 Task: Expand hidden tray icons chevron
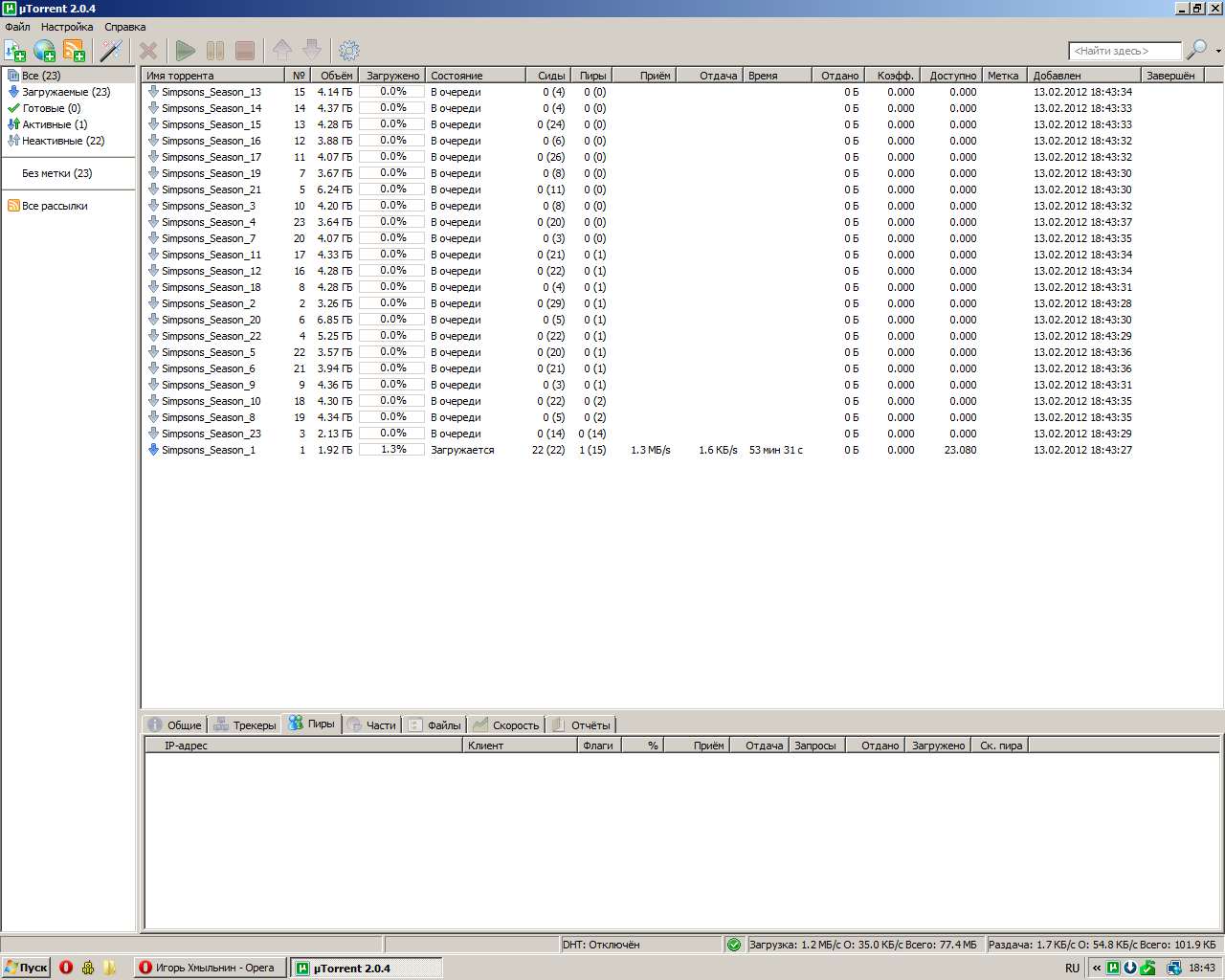point(1097,968)
